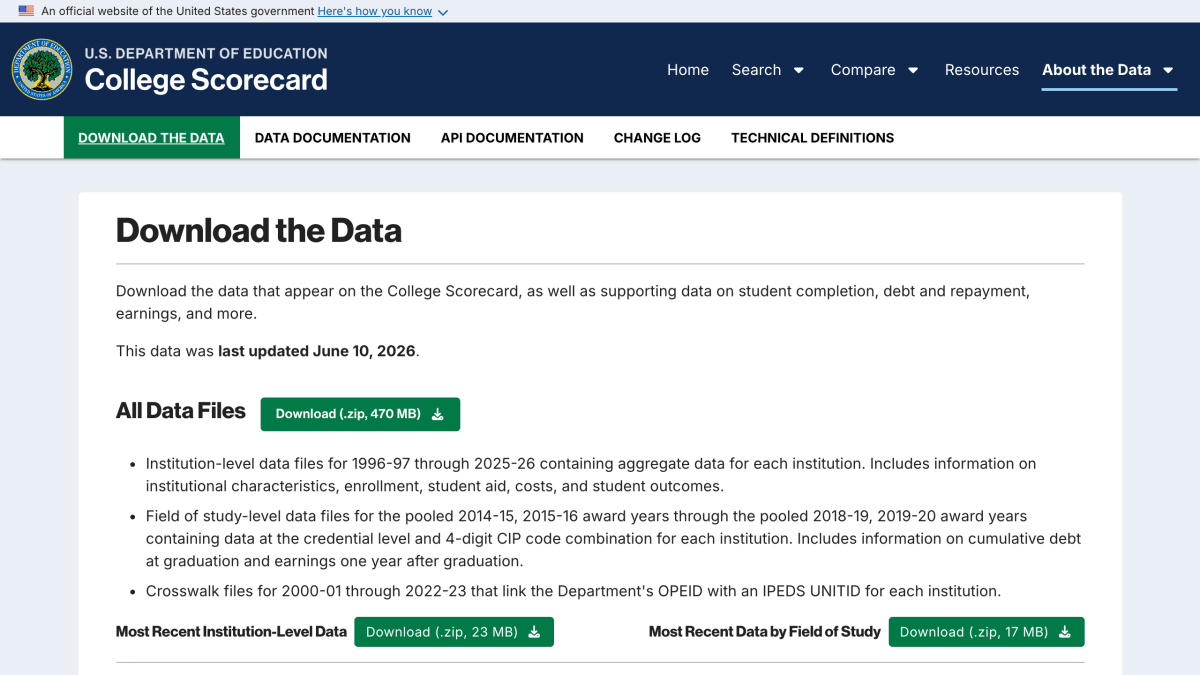Open the Technical Definitions tab

coord(813,138)
